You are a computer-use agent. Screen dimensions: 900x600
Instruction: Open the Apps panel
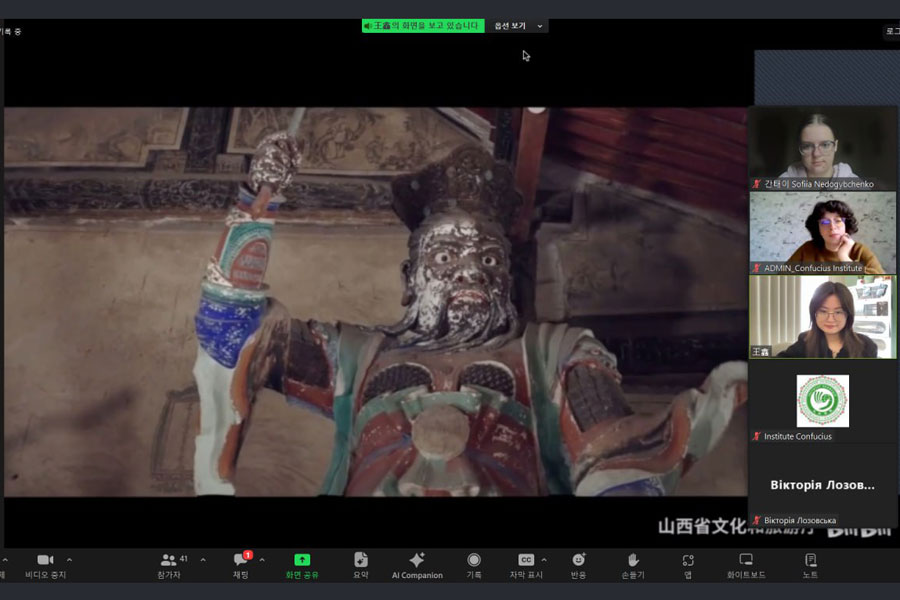click(688, 566)
